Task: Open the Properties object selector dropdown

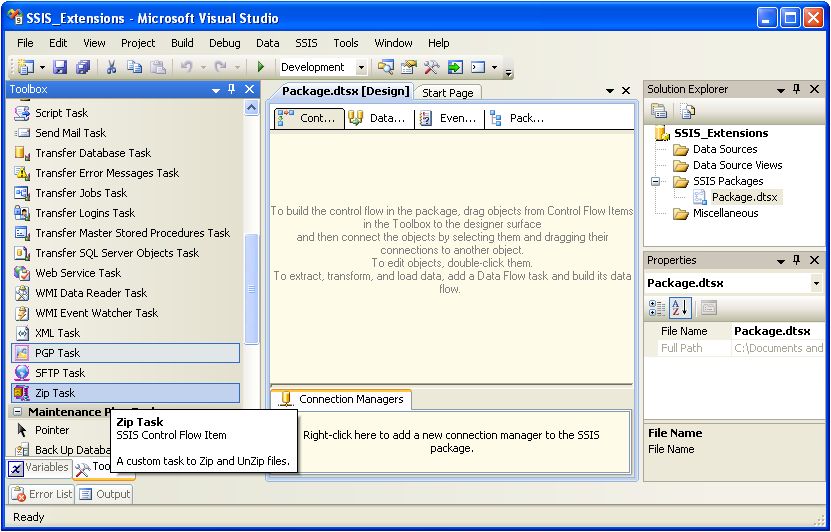Action: [x=816, y=283]
